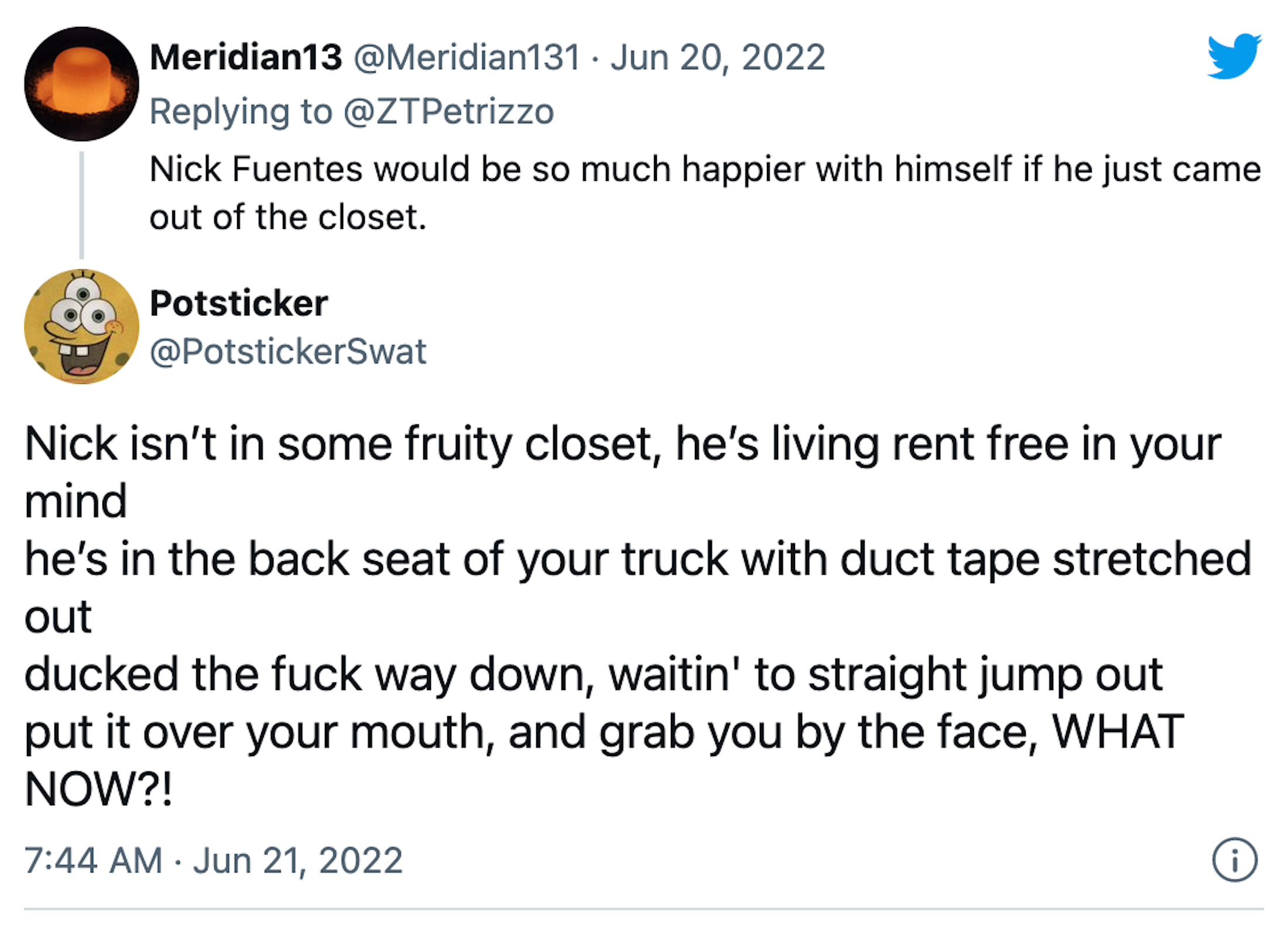Open the Jun 20, 2022 tweet date
The width and height of the screenshot is (1288, 927).
click(x=718, y=57)
